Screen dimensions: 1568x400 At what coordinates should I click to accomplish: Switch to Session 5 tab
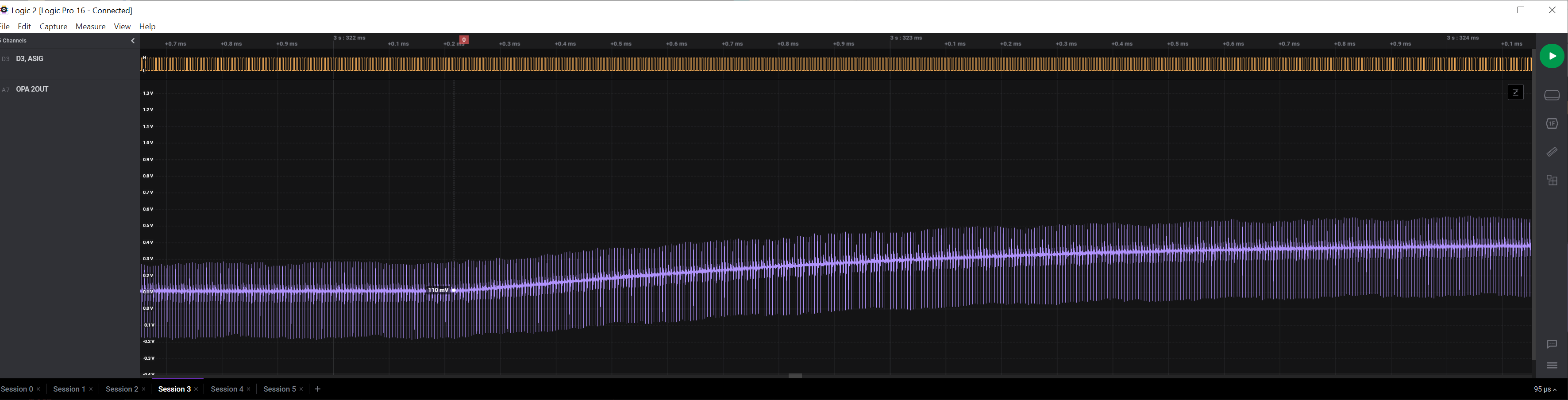coord(279,389)
